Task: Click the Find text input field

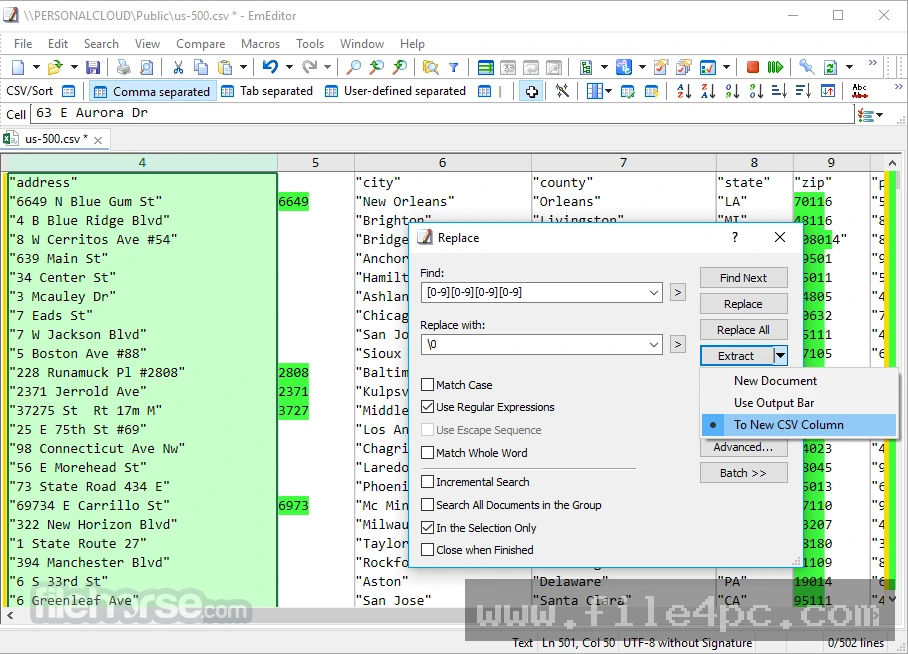Action: (x=534, y=293)
